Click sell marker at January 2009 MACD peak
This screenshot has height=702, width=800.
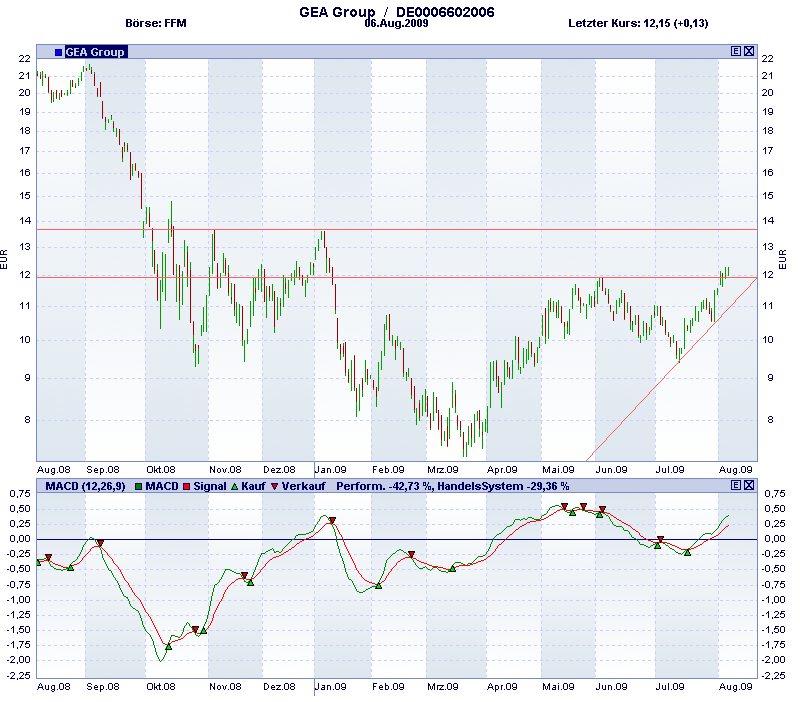point(332,521)
